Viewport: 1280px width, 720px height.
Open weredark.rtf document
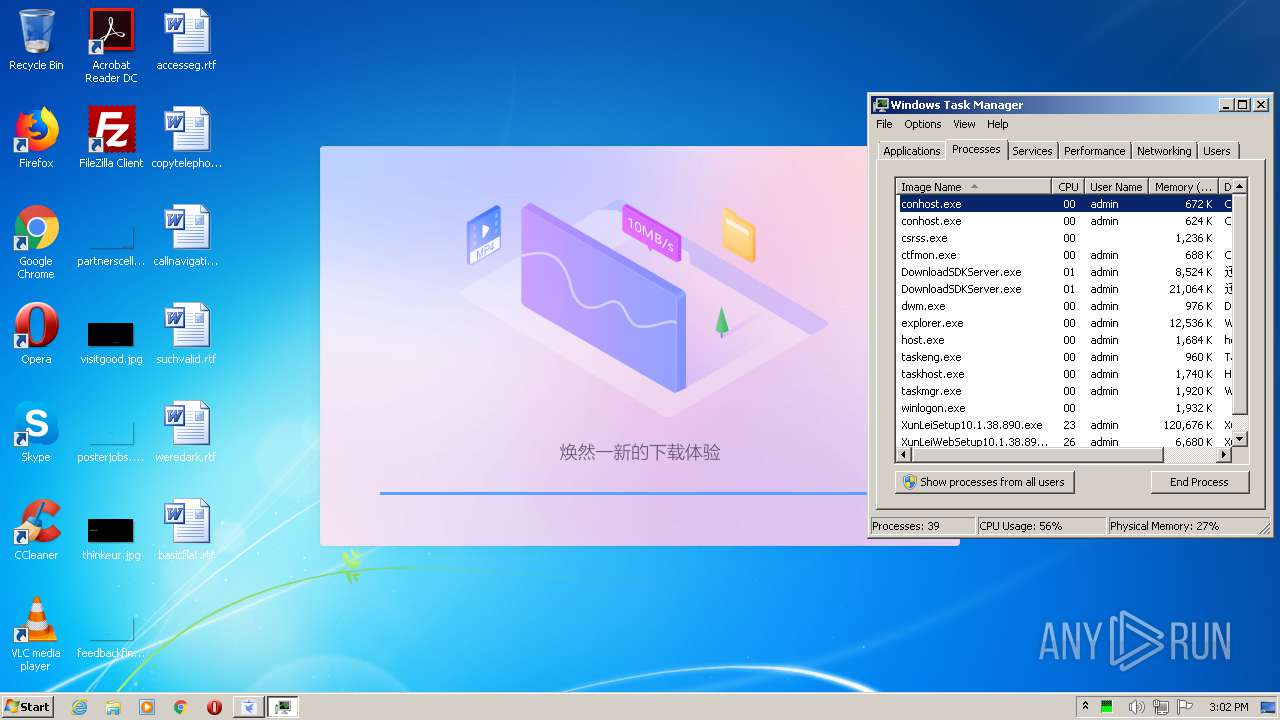click(x=186, y=432)
